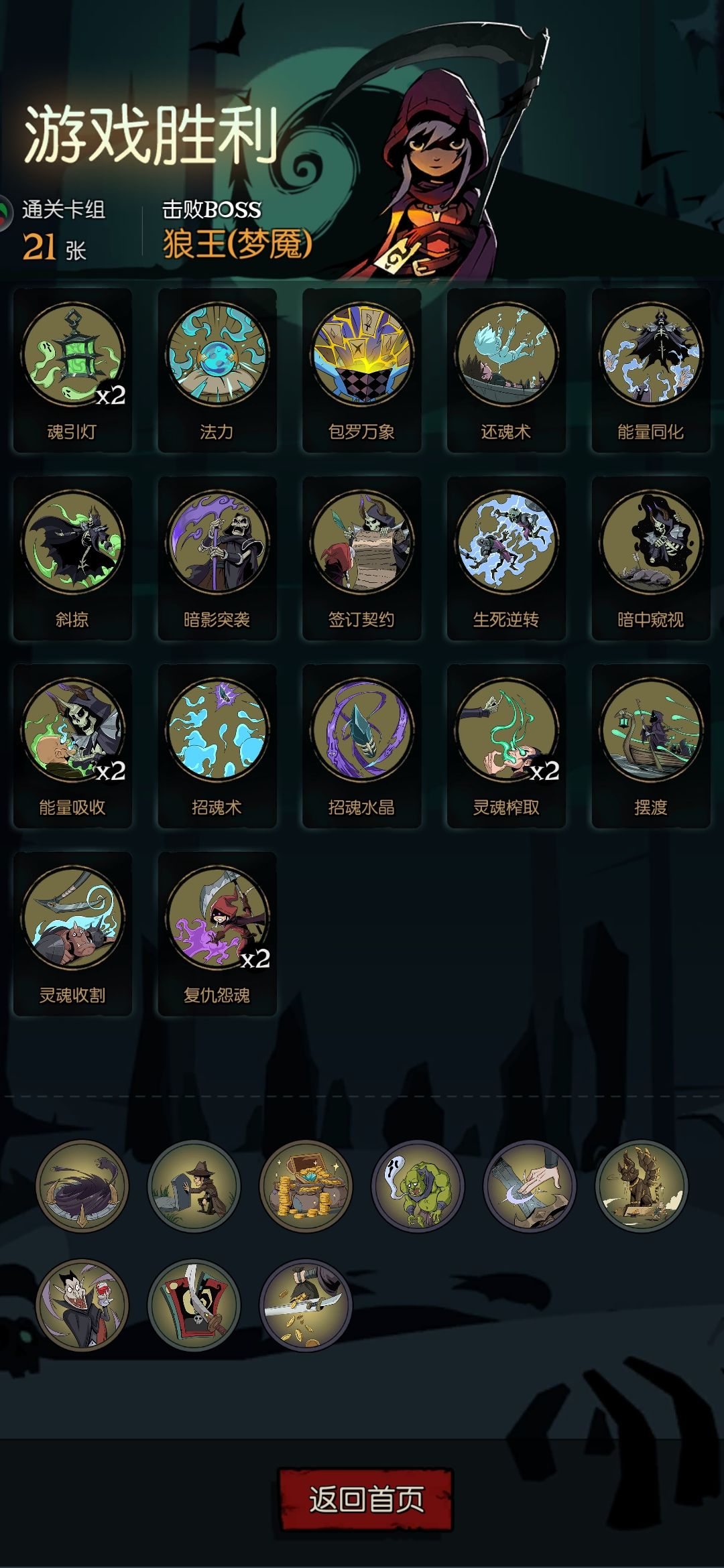Select the gargoyle statue relic
The width and height of the screenshot is (724, 1568).
pyautogui.click(x=642, y=1186)
